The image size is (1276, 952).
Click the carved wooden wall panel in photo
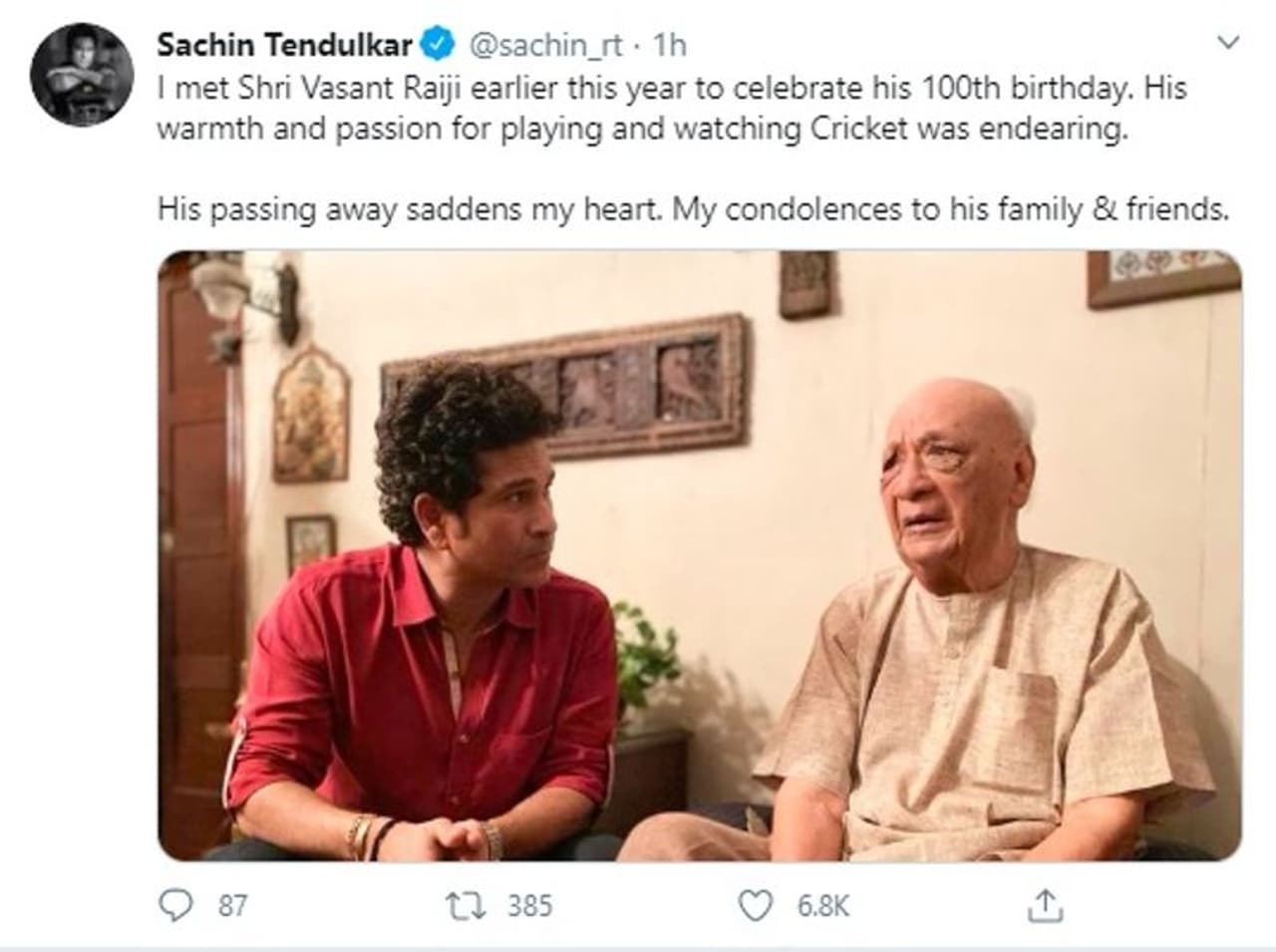(565, 386)
